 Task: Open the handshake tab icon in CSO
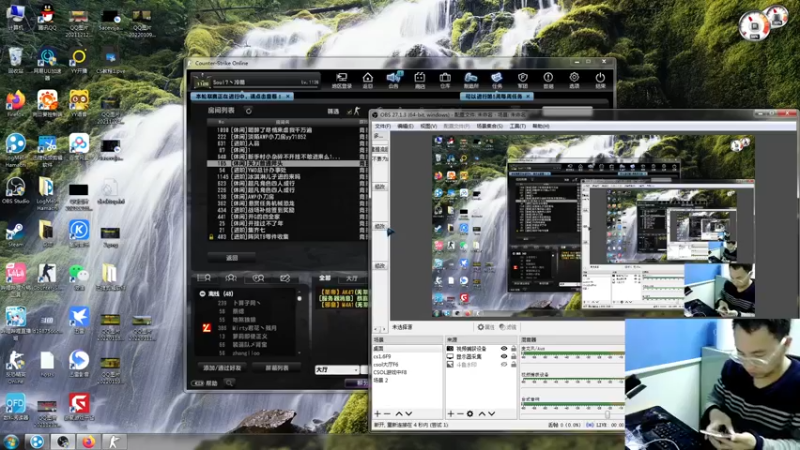(x=285, y=278)
